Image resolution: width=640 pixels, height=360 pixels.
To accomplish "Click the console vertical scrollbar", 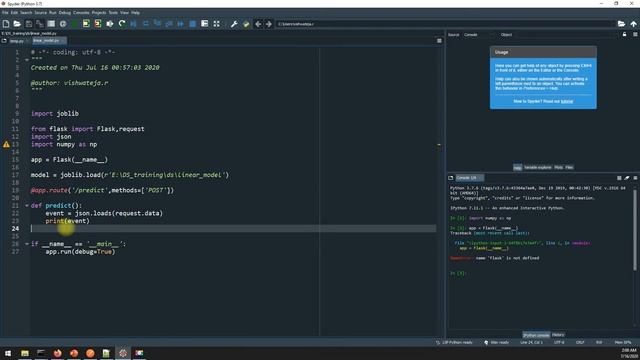I will [x=635, y=230].
